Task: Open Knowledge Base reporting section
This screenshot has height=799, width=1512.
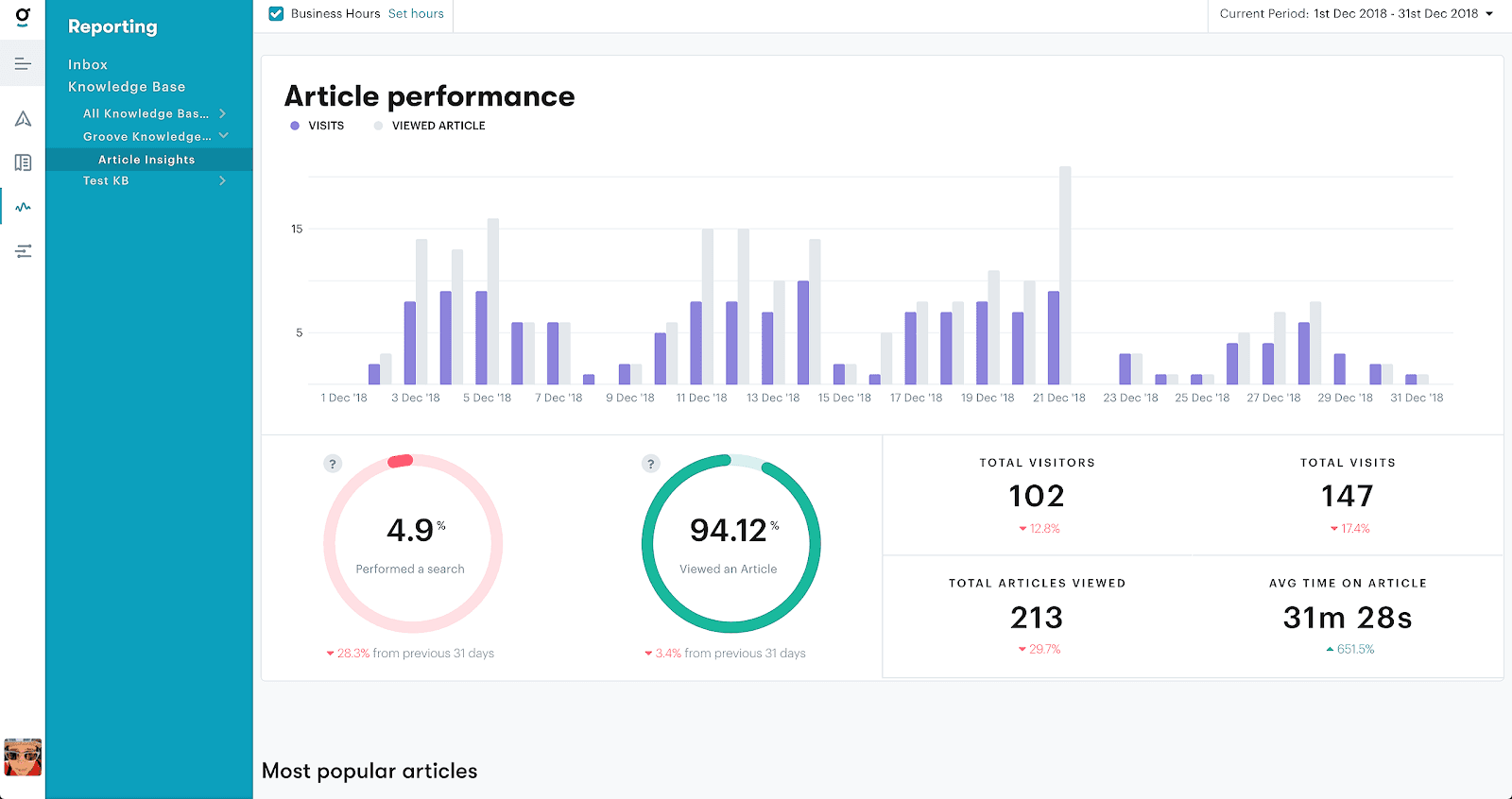Action: (127, 87)
